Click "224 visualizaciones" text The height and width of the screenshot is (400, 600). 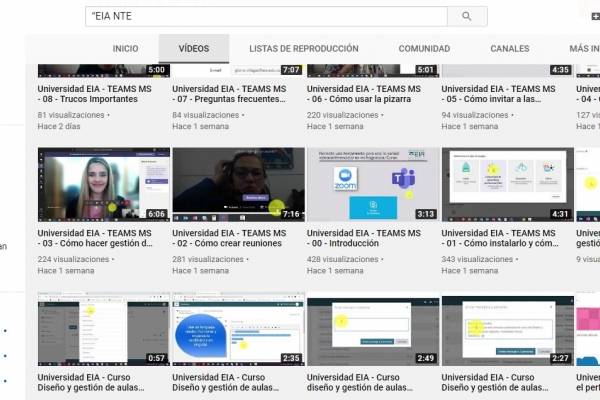click(73, 259)
